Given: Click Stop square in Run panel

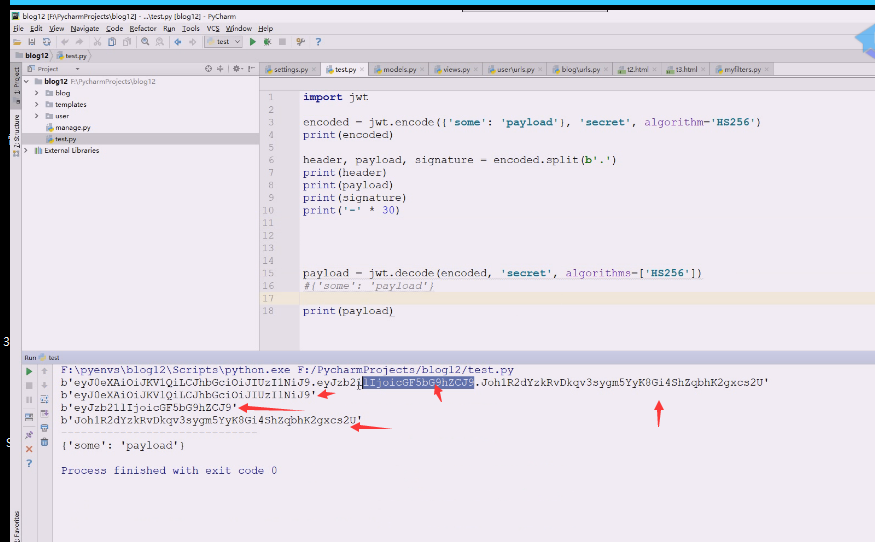Looking at the screenshot, I should tap(29, 386).
